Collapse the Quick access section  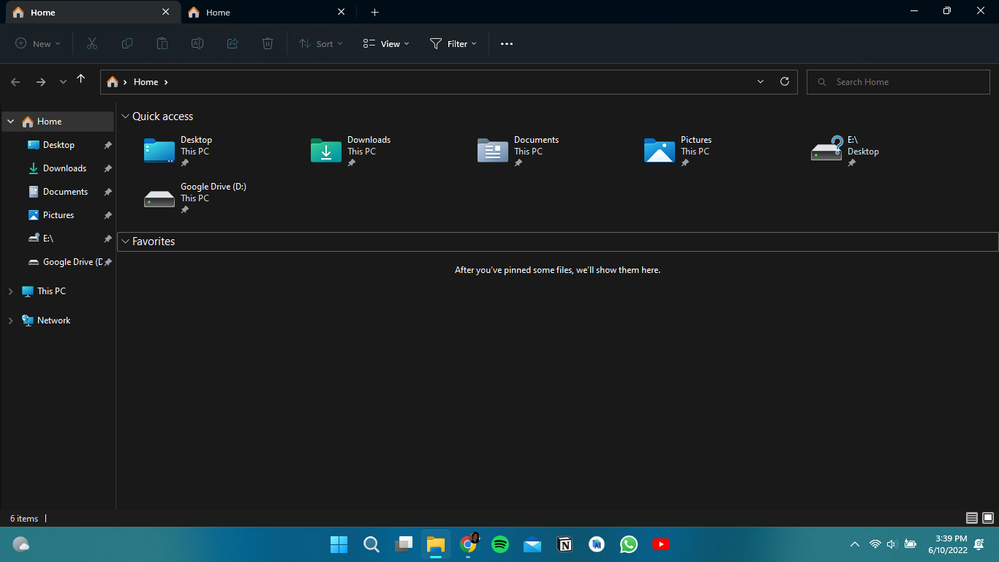click(x=126, y=116)
